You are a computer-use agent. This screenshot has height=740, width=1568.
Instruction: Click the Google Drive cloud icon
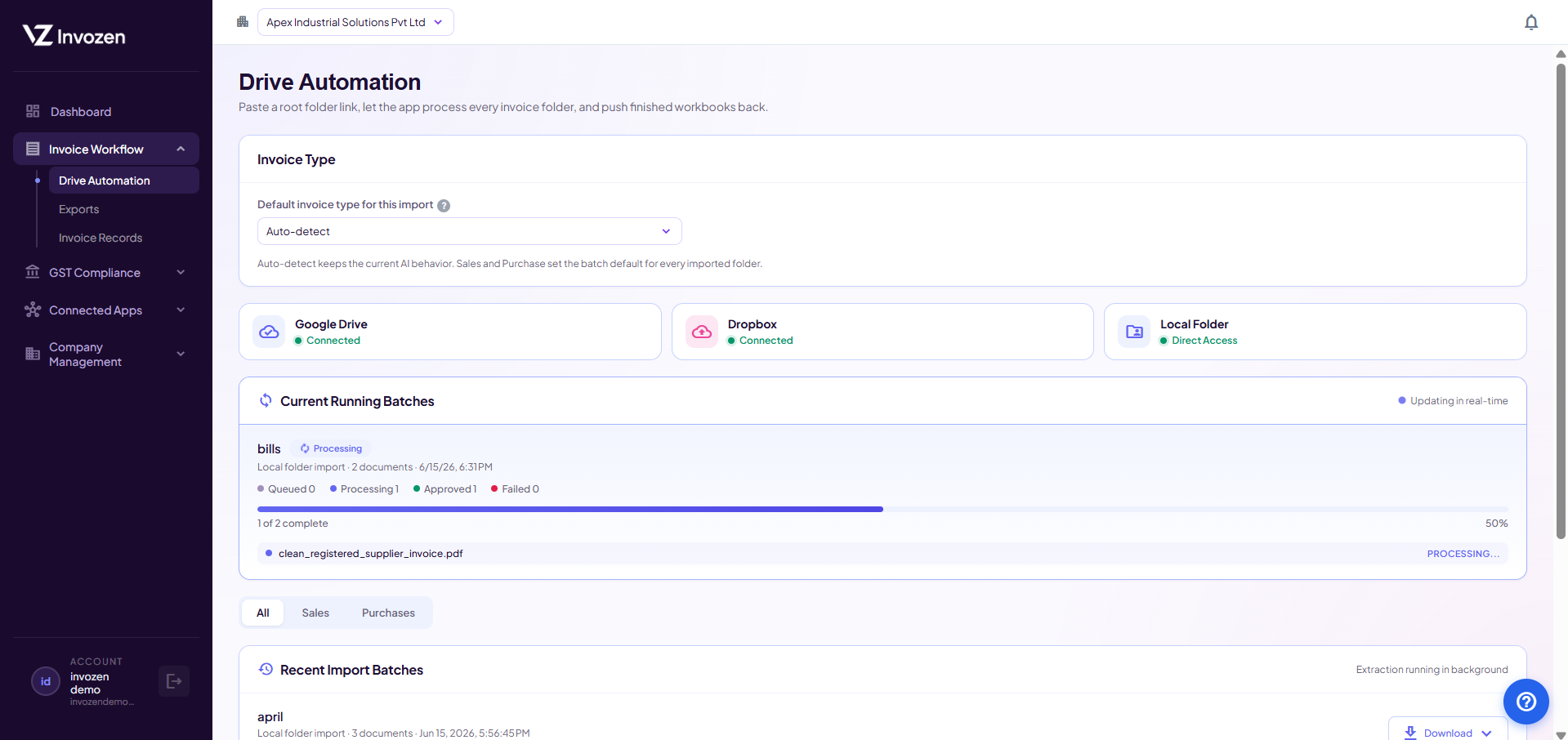pos(269,332)
